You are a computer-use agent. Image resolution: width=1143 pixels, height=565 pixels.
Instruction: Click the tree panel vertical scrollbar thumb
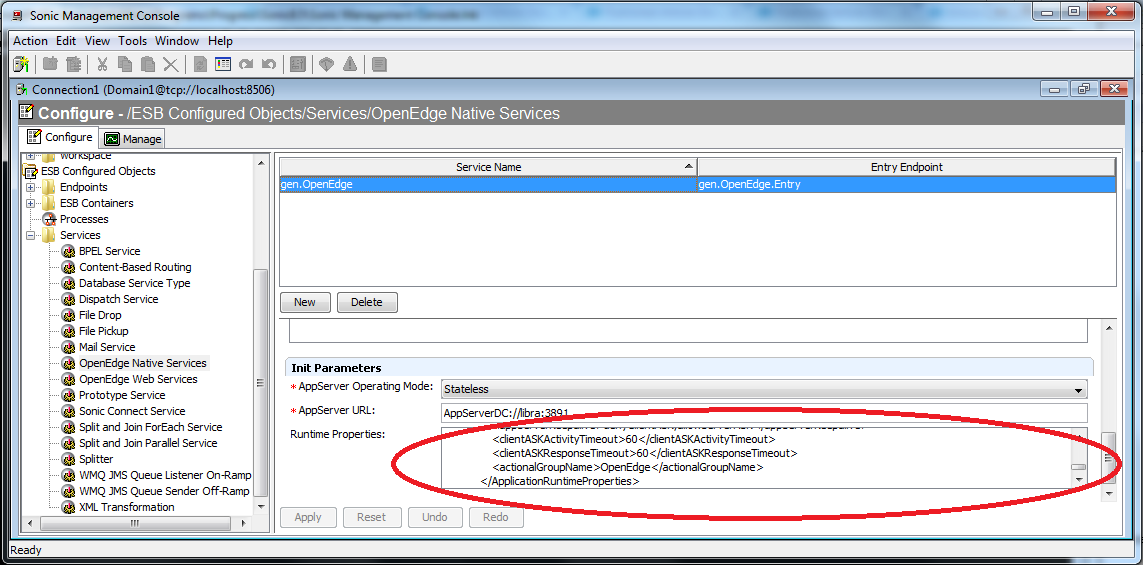click(x=260, y=383)
